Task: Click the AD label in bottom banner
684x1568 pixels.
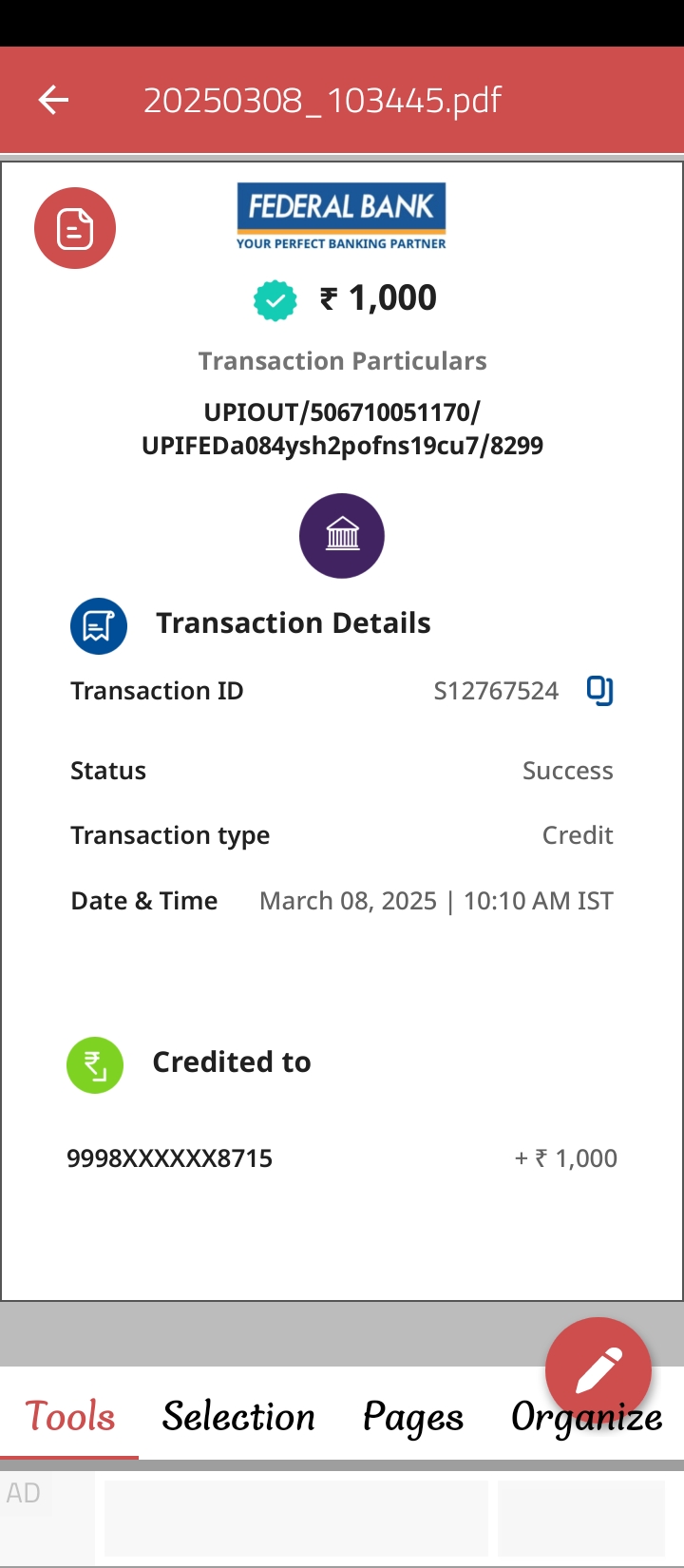Action: [24, 1493]
